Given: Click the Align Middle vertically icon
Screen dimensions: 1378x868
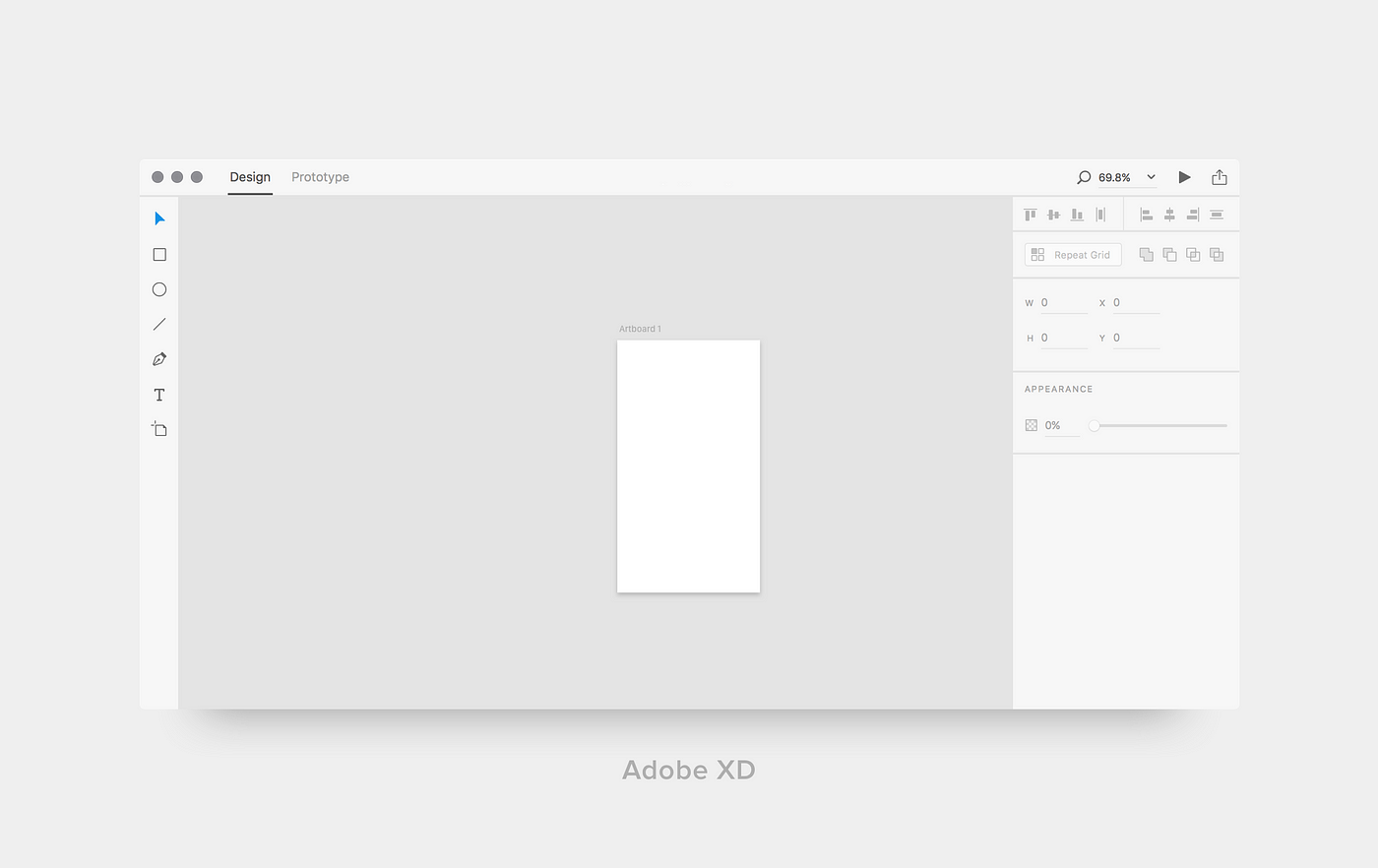Looking at the screenshot, I should [1054, 215].
